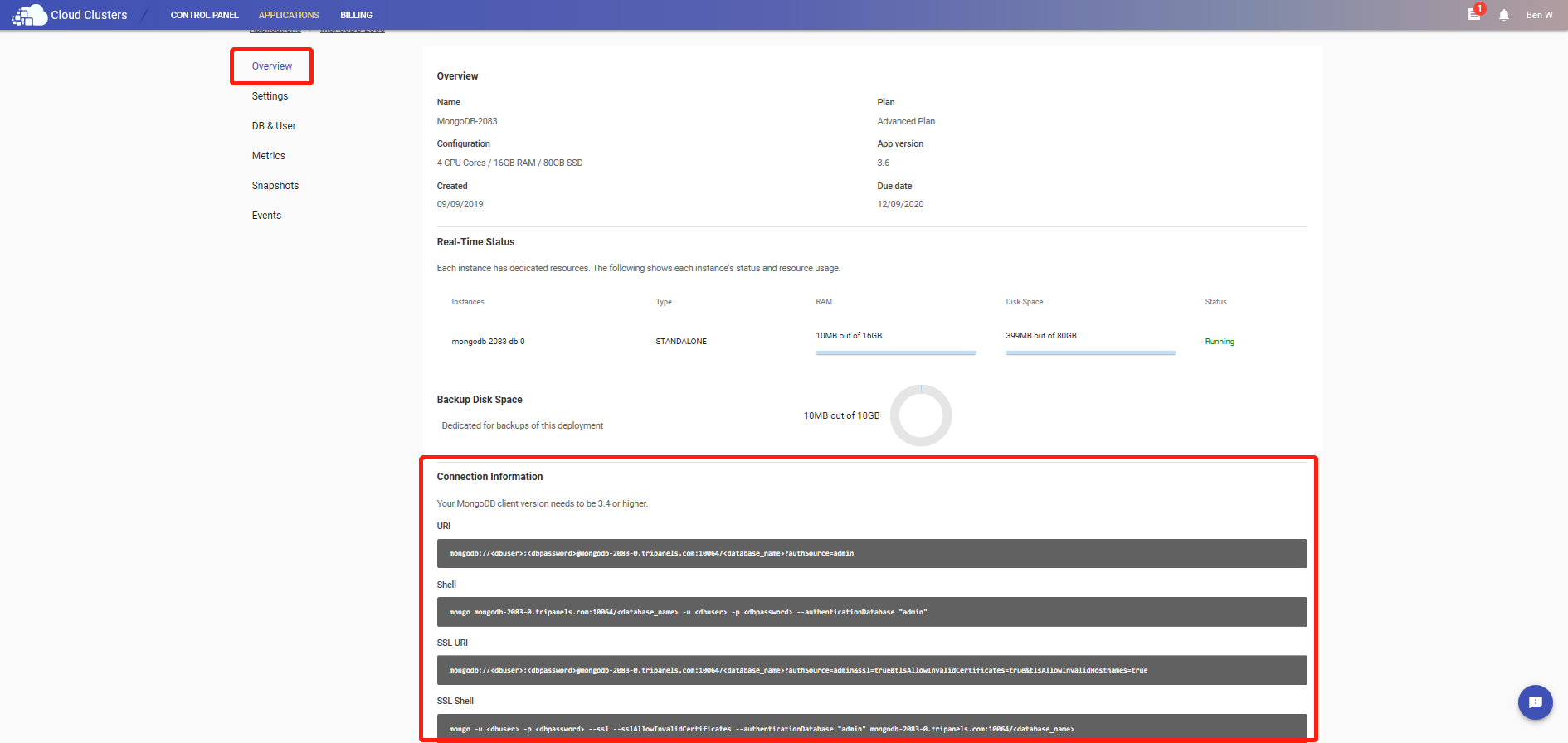Go to the Applications menu
The image size is (1568, 743).
tap(289, 15)
